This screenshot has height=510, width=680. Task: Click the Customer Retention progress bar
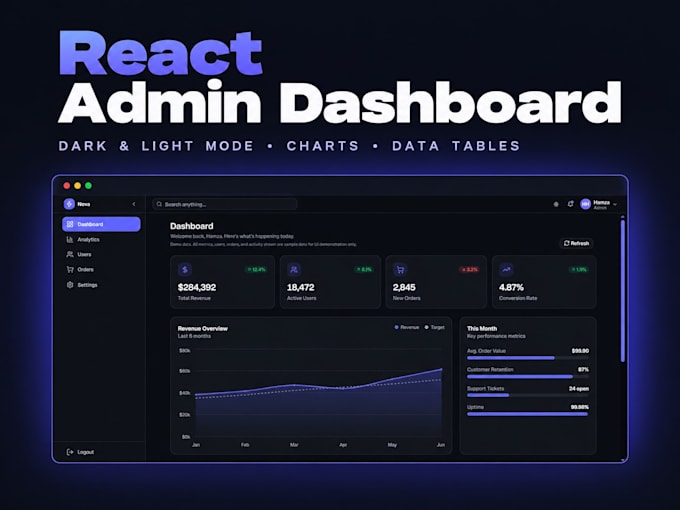[528, 377]
